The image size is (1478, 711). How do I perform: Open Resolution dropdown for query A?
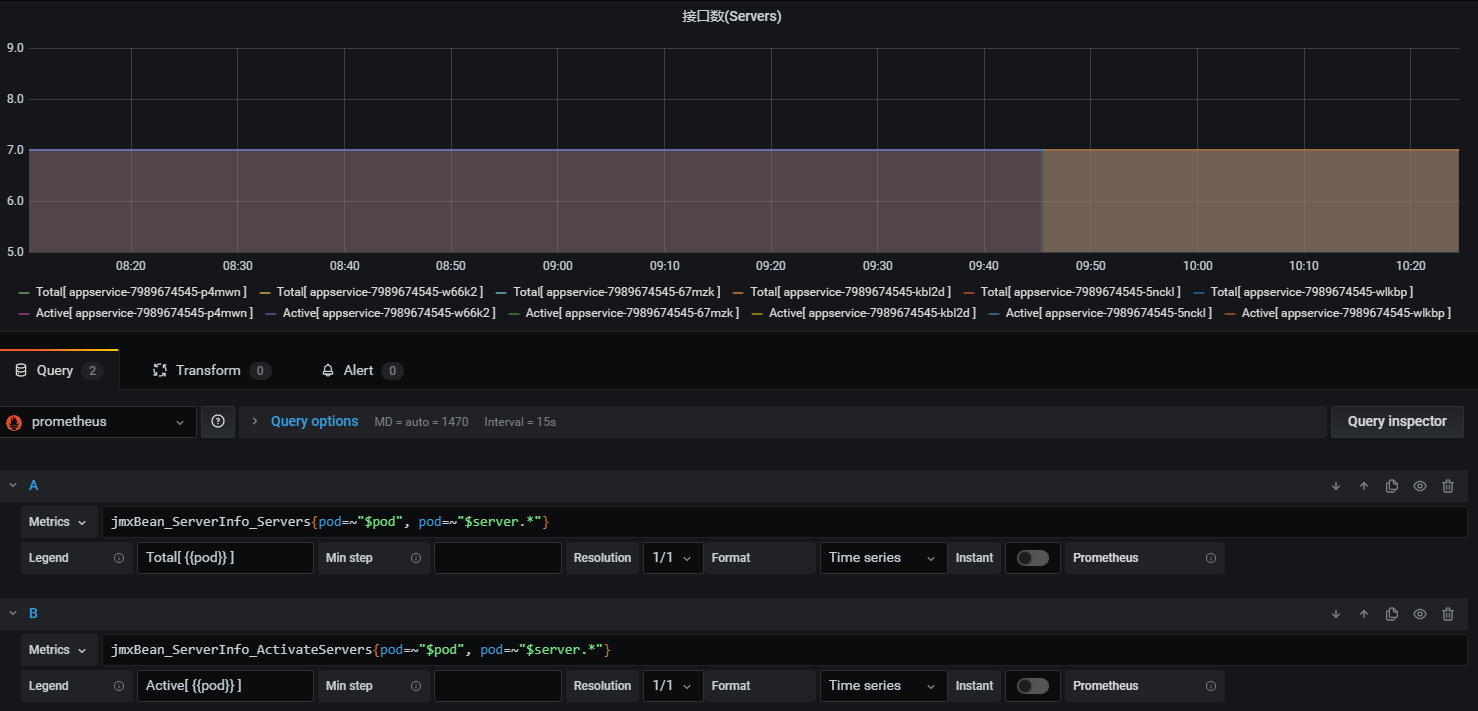673,558
